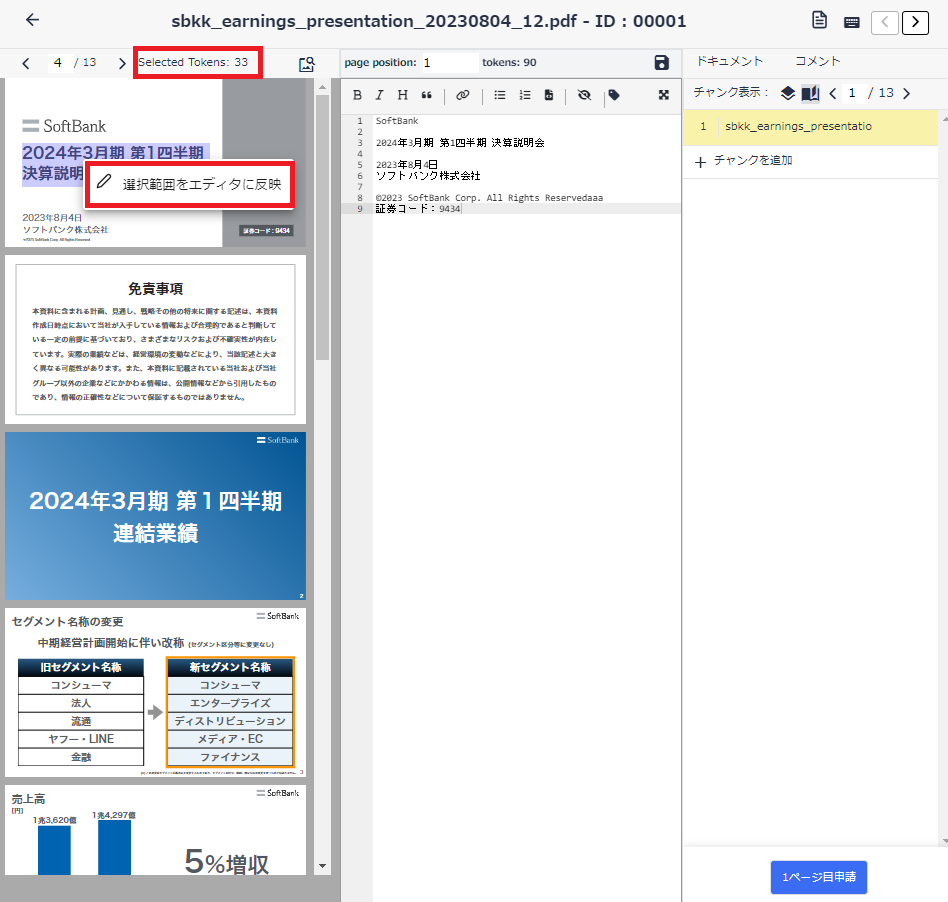
Task: Click the chunk list scroll down arrow
Action: click(944, 840)
